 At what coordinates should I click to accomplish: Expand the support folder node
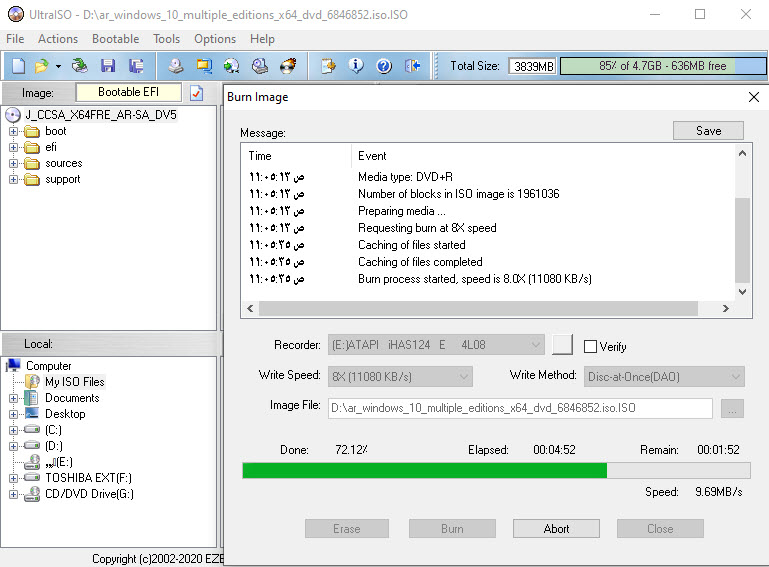pyautogui.click(x=13, y=180)
